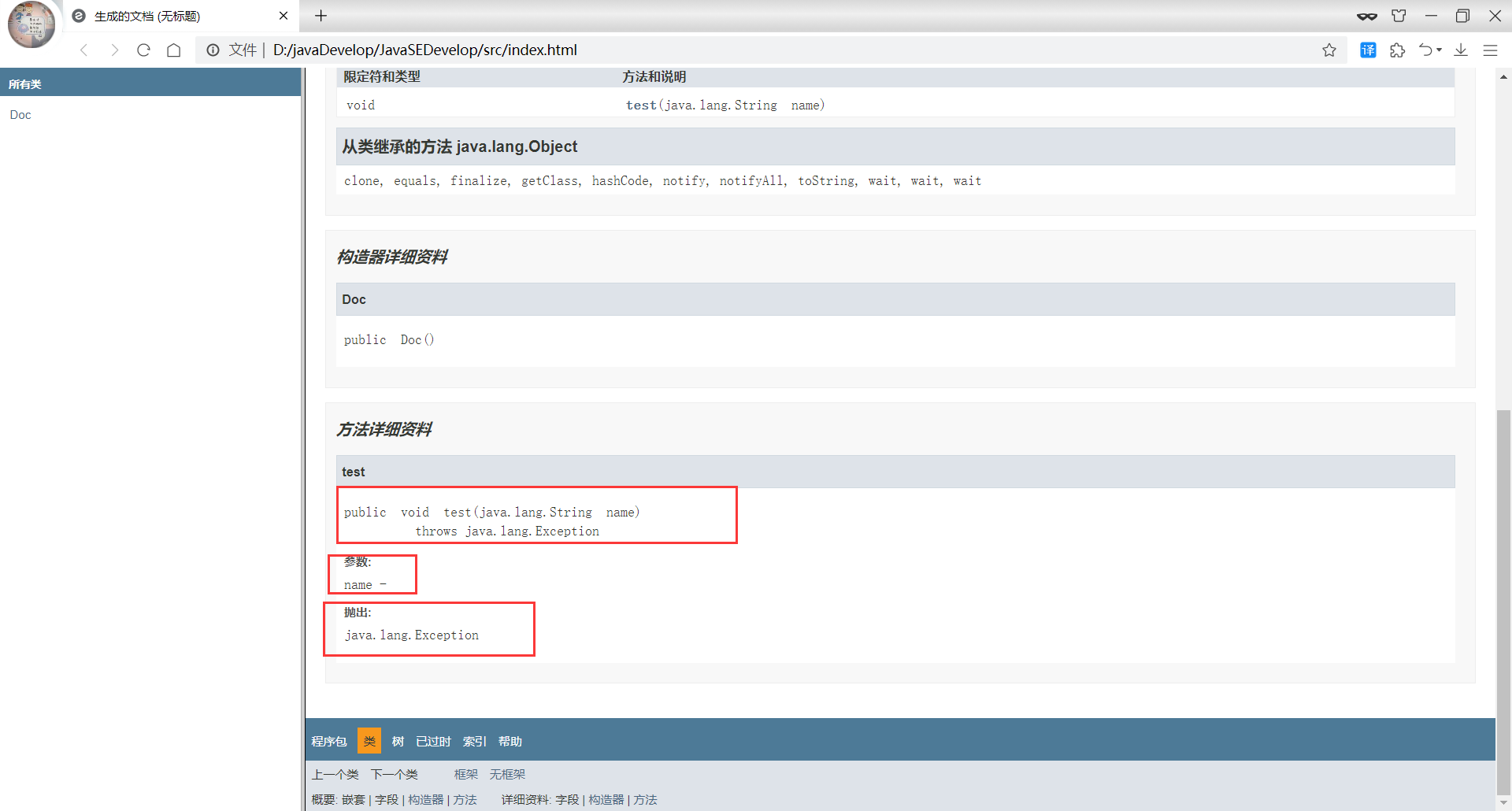
Task: Click the test method link in summary
Action: [641, 106]
